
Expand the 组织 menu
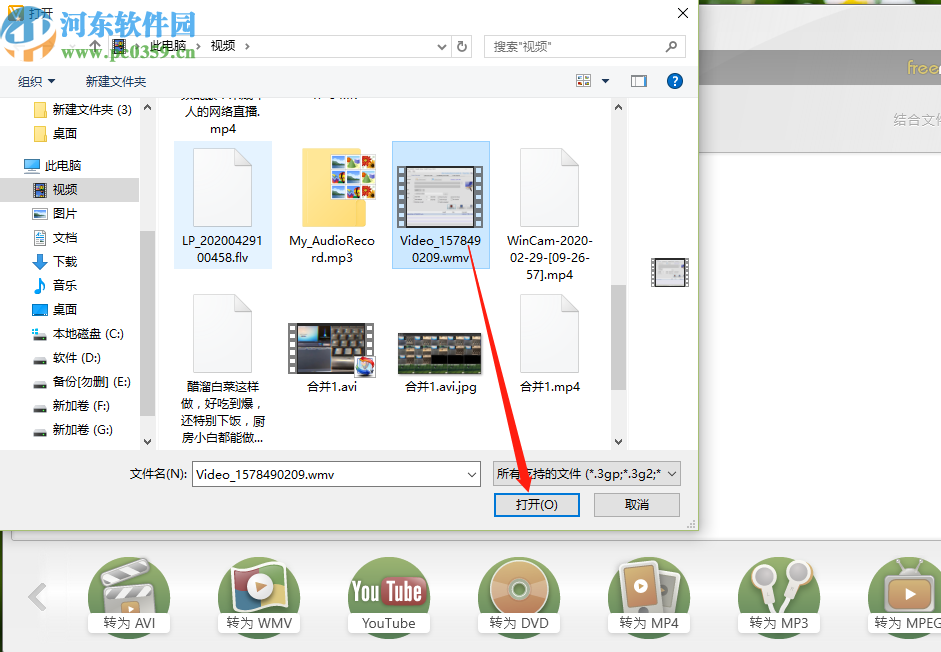coord(36,81)
